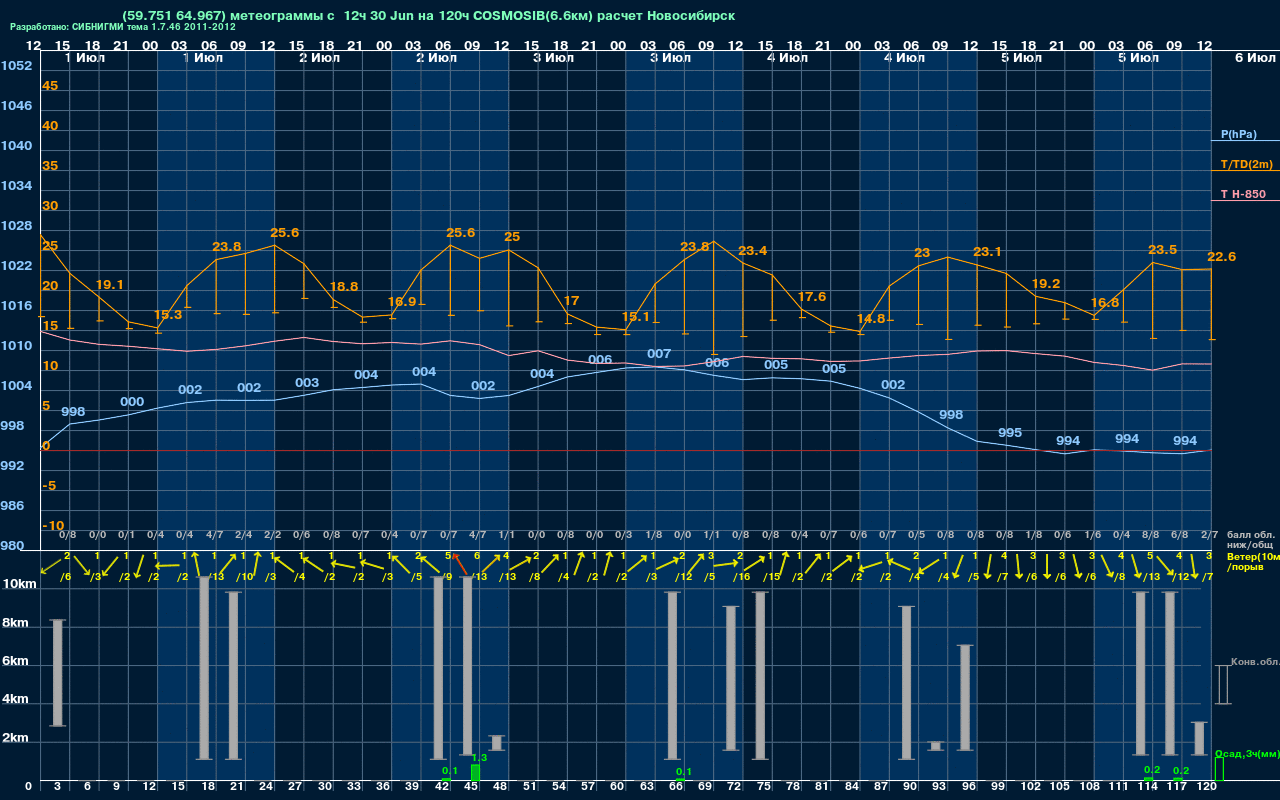Click the 2/2 cloud amount value
The height and width of the screenshot is (800, 1280).
click(272, 536)
